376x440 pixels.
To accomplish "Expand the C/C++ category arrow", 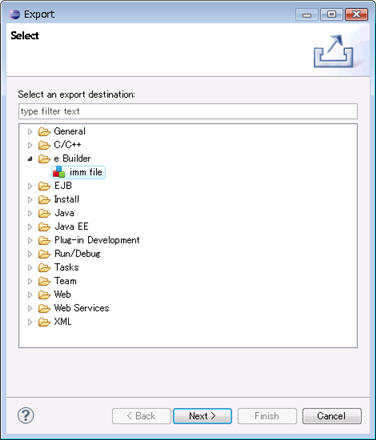I will [x=30, y=145].
